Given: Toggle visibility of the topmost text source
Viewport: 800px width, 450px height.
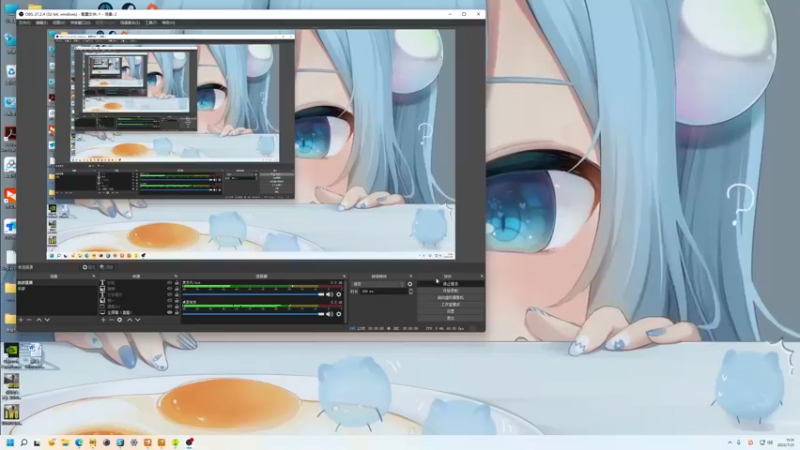Looking at the screenshot, I should (170, 283).
